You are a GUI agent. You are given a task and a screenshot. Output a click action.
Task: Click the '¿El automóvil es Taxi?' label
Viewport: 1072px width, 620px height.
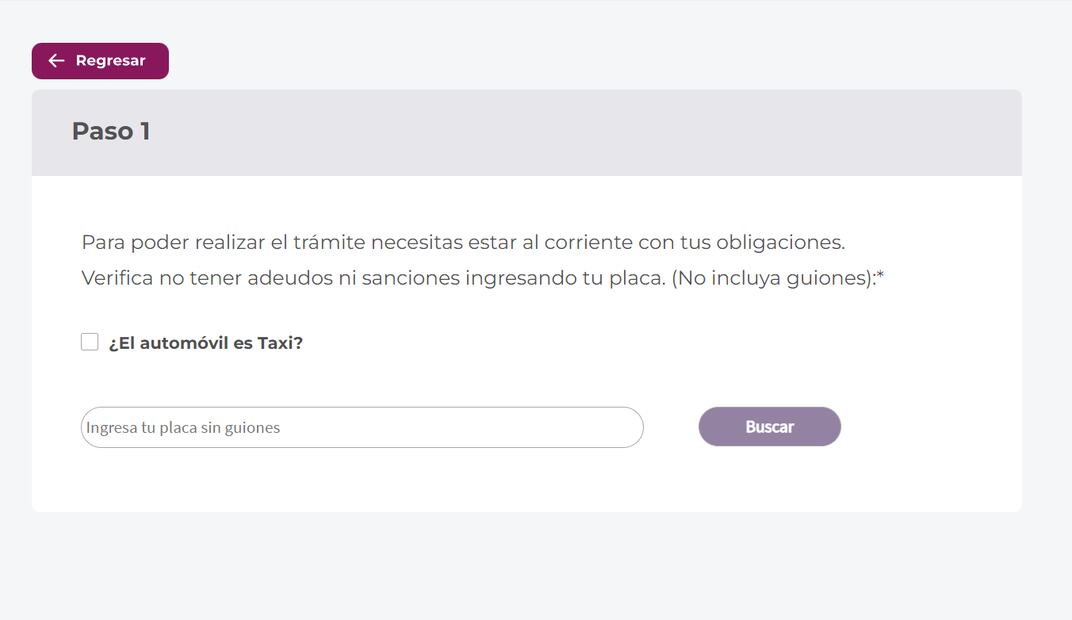tap(205, 343)
